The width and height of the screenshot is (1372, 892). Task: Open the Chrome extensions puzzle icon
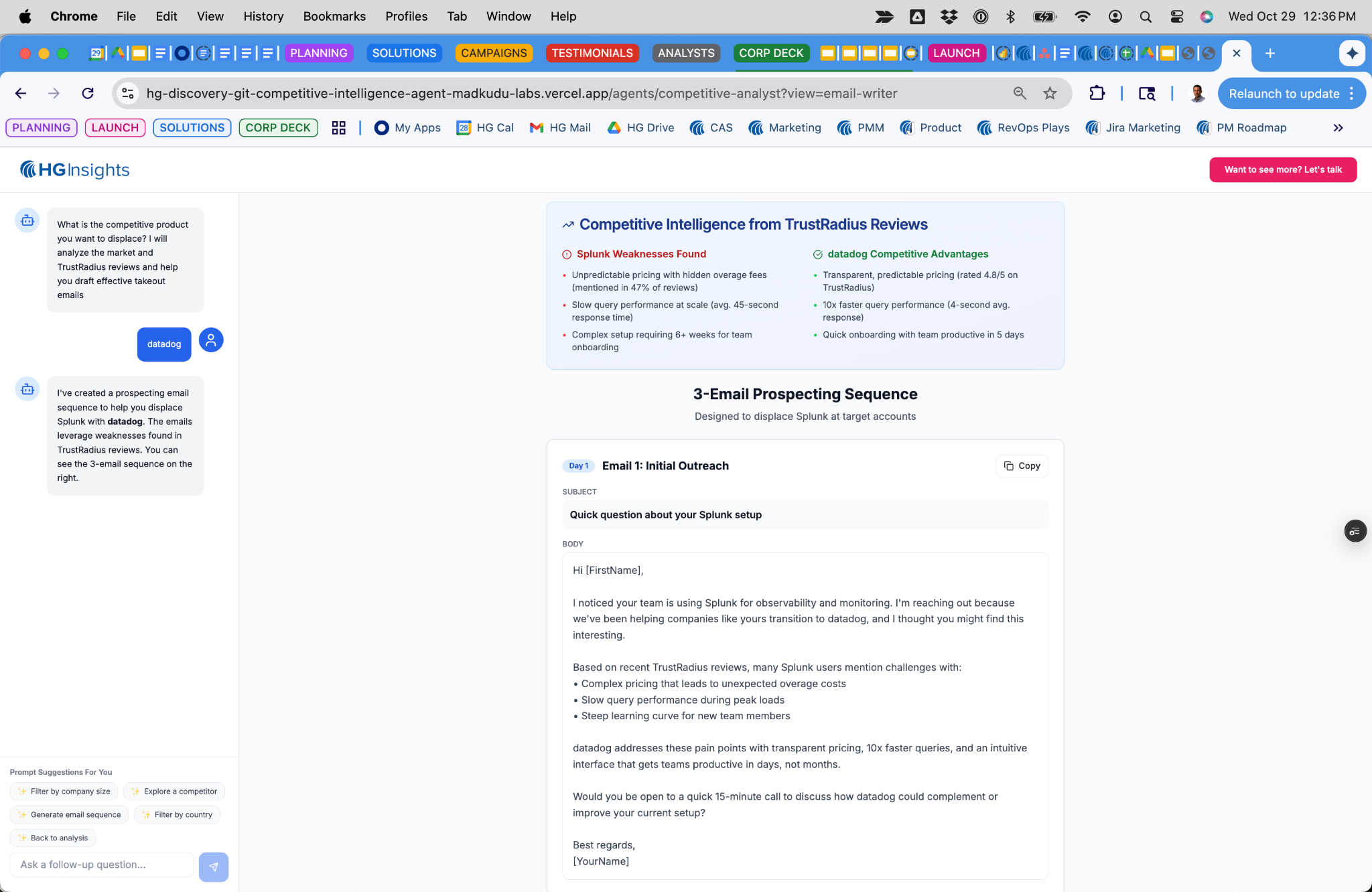[1097, 94]
